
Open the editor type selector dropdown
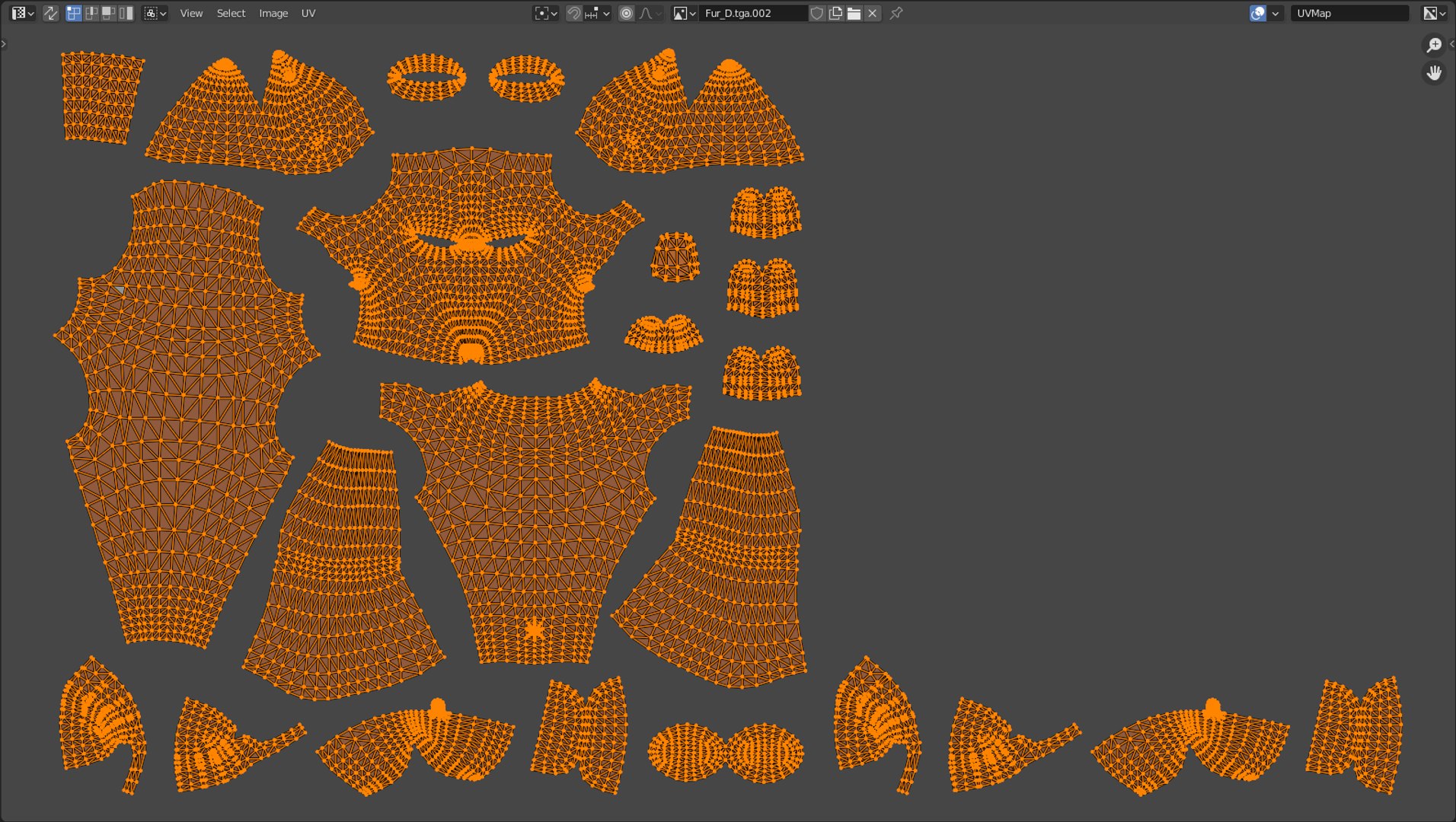click(x=23, y=13)
